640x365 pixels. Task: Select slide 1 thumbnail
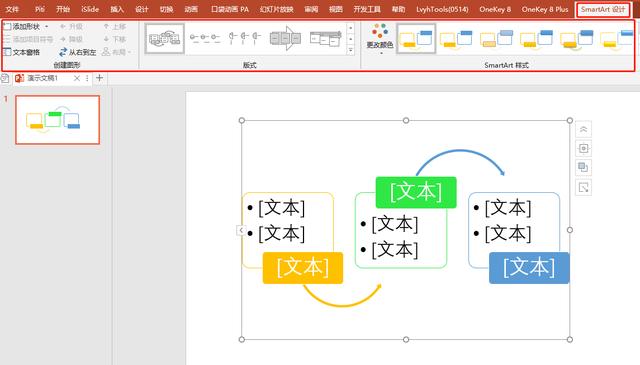tap(58, 120)
